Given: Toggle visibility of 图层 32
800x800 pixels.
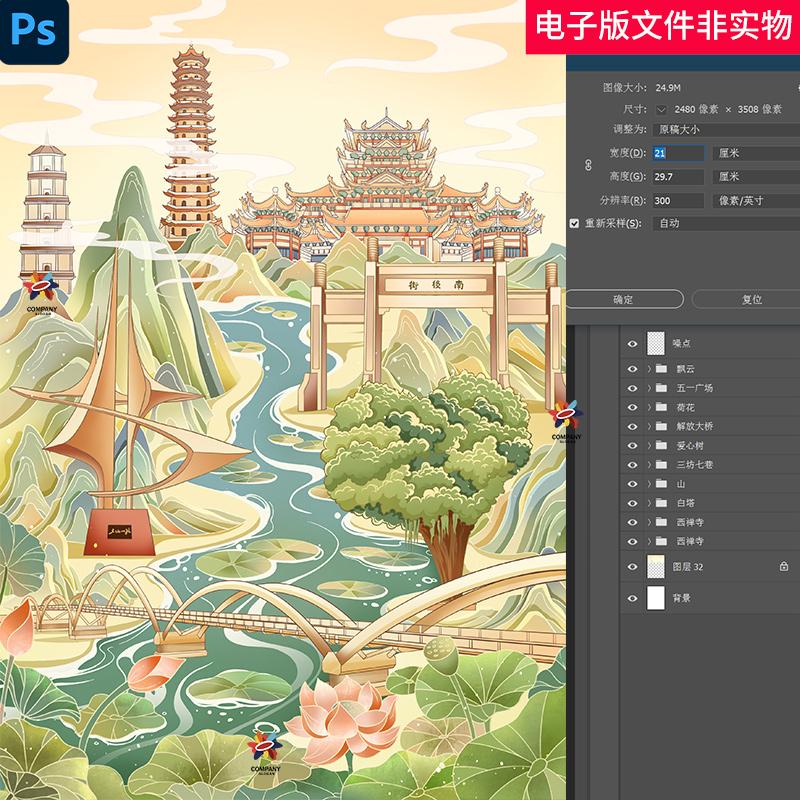Looking at the screenshot, I should 632,567.
